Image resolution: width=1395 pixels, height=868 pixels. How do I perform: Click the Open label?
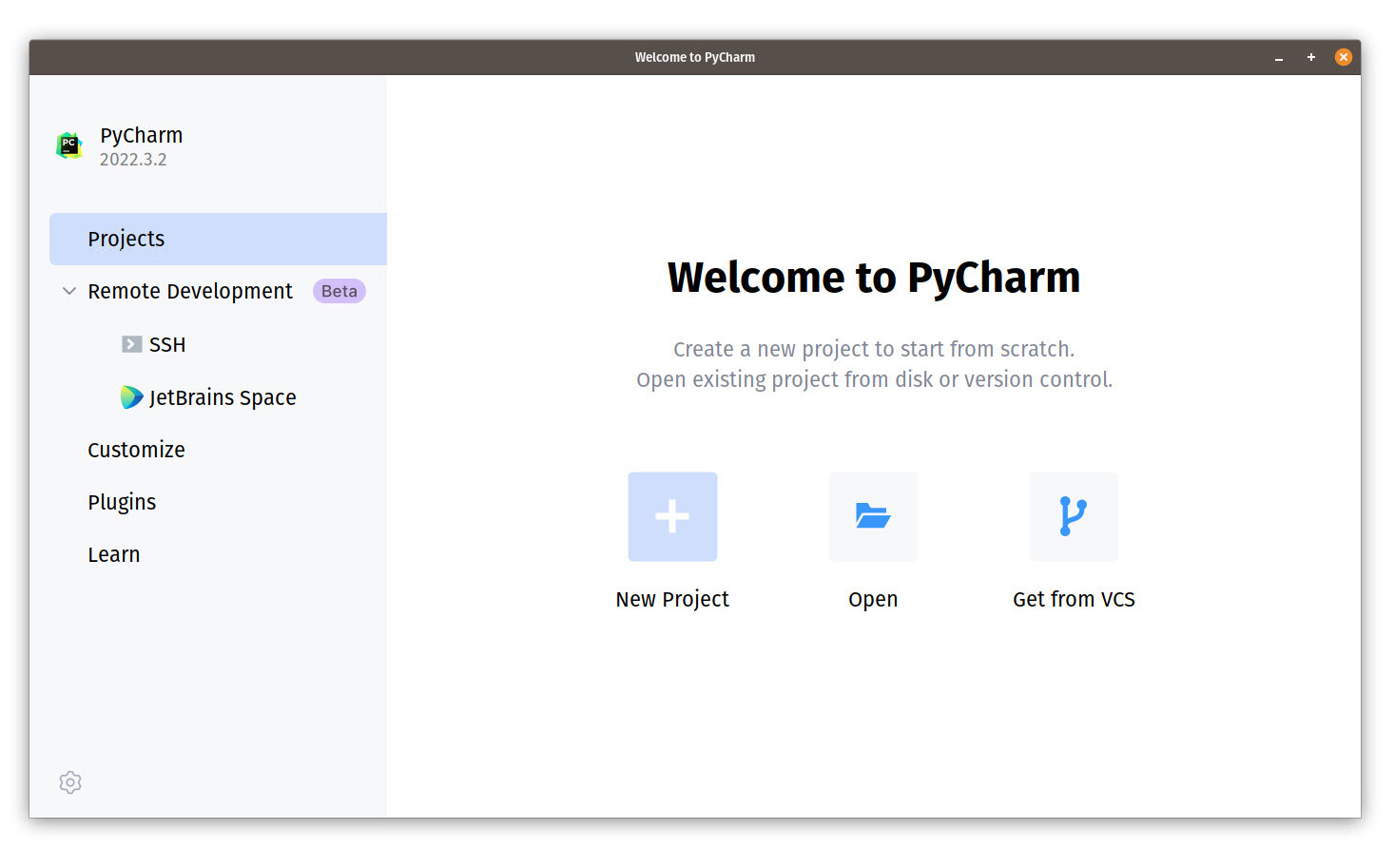click(873, 600)
